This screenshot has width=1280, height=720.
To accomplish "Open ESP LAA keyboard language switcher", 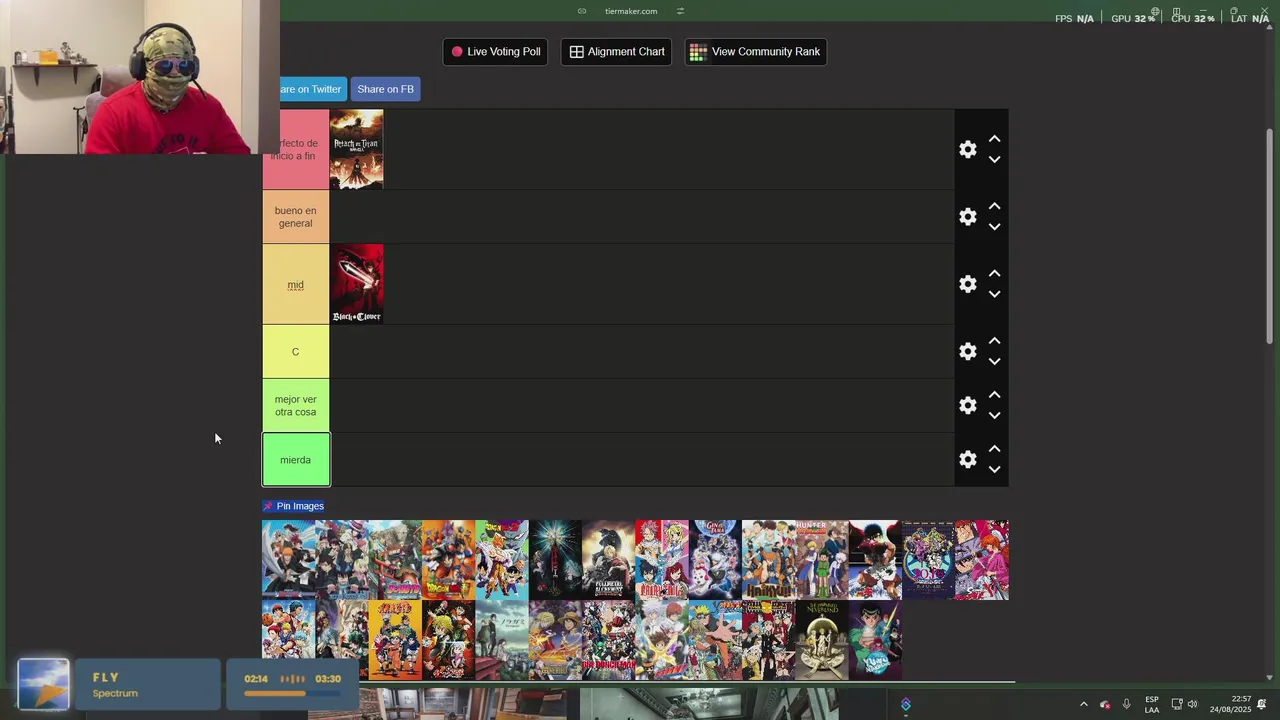I will [1152, 704].
